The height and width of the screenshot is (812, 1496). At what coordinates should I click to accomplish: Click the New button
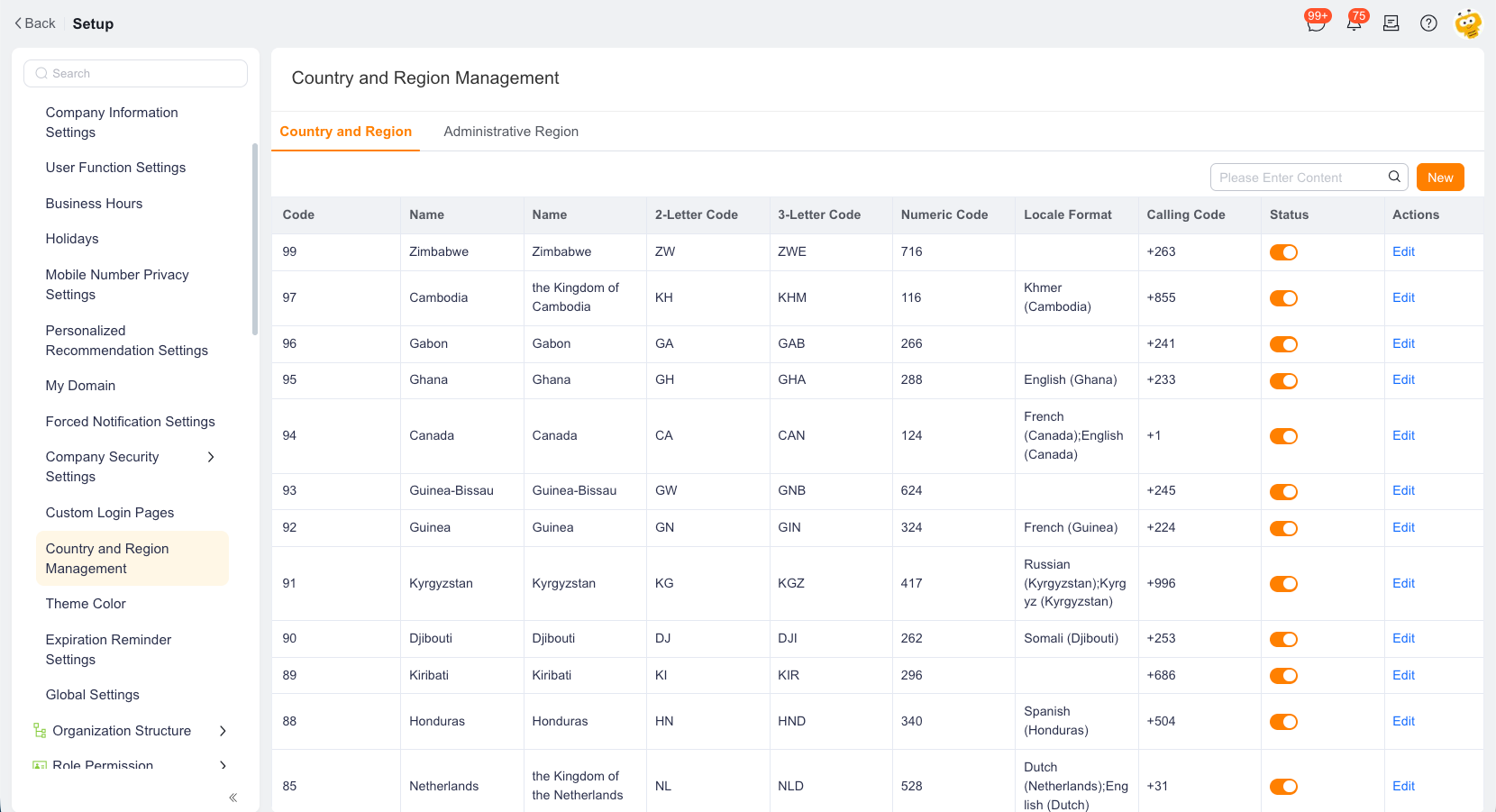1440,178
